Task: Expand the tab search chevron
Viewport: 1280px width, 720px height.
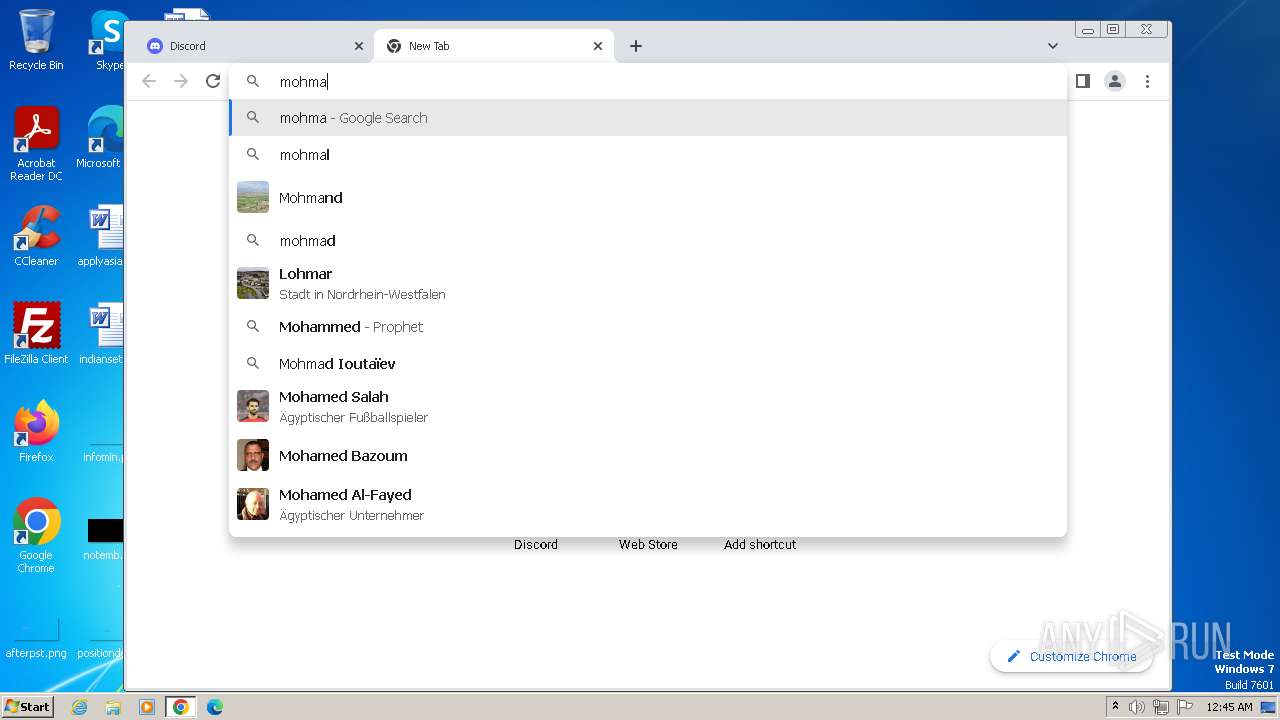Action: click(x=1053, y=46)
